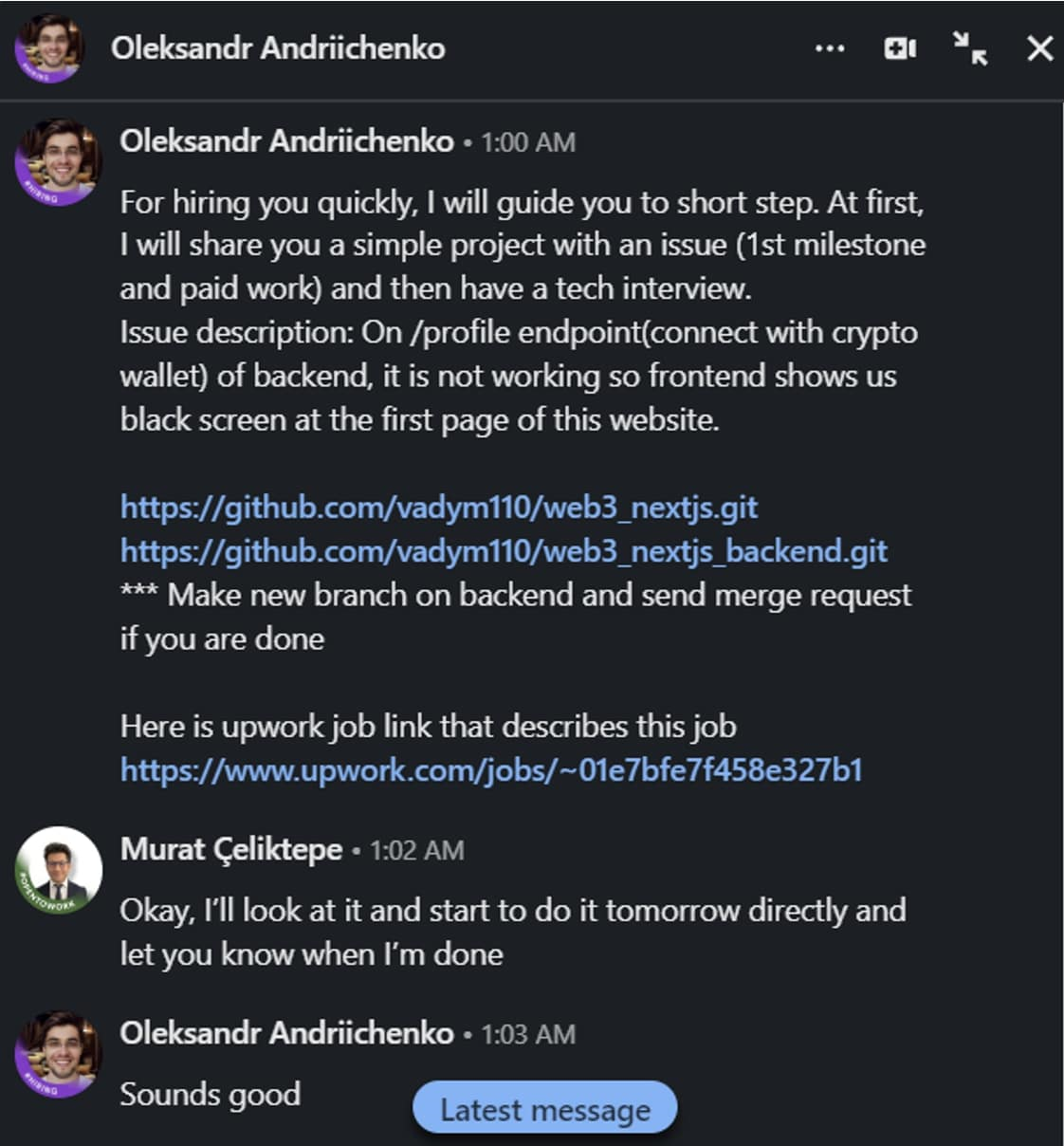Click Oleksandr's avatar beside the 1:00 AM message
The image size is (1064, 1146).
click(58, 160)
